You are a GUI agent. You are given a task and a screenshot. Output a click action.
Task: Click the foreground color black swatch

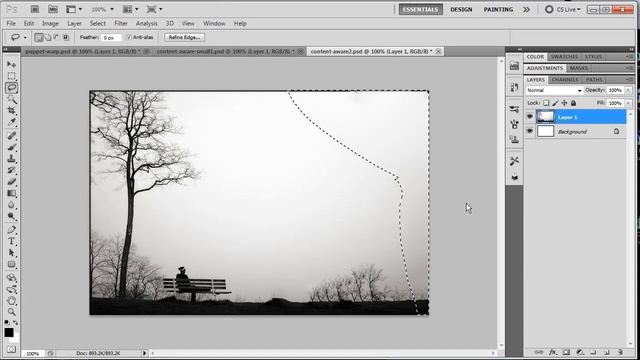pos(9,332)
